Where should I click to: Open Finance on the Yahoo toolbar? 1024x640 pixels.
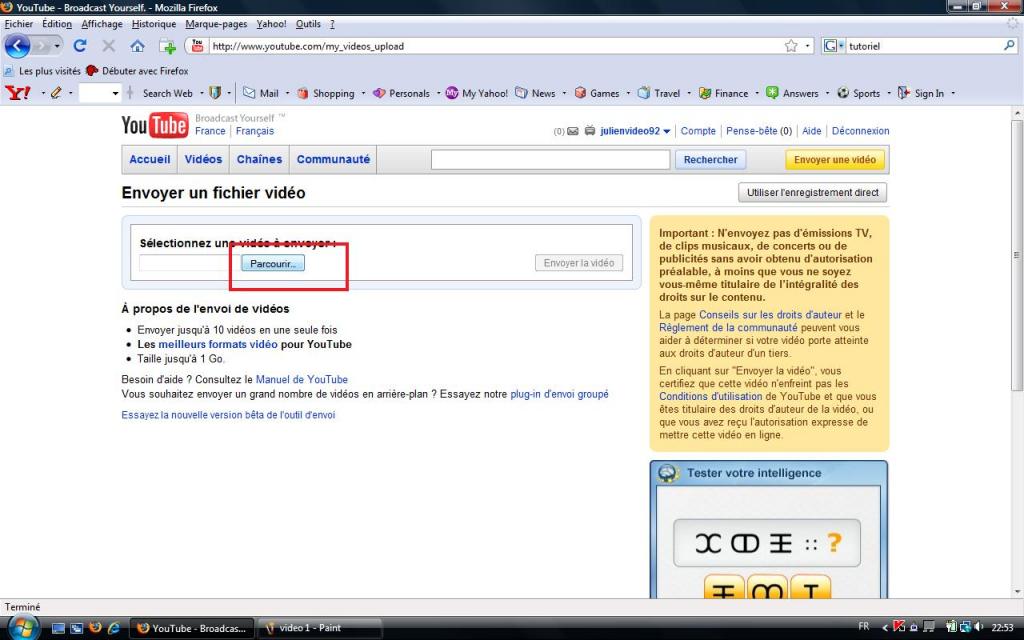click(x=724, y=93)
